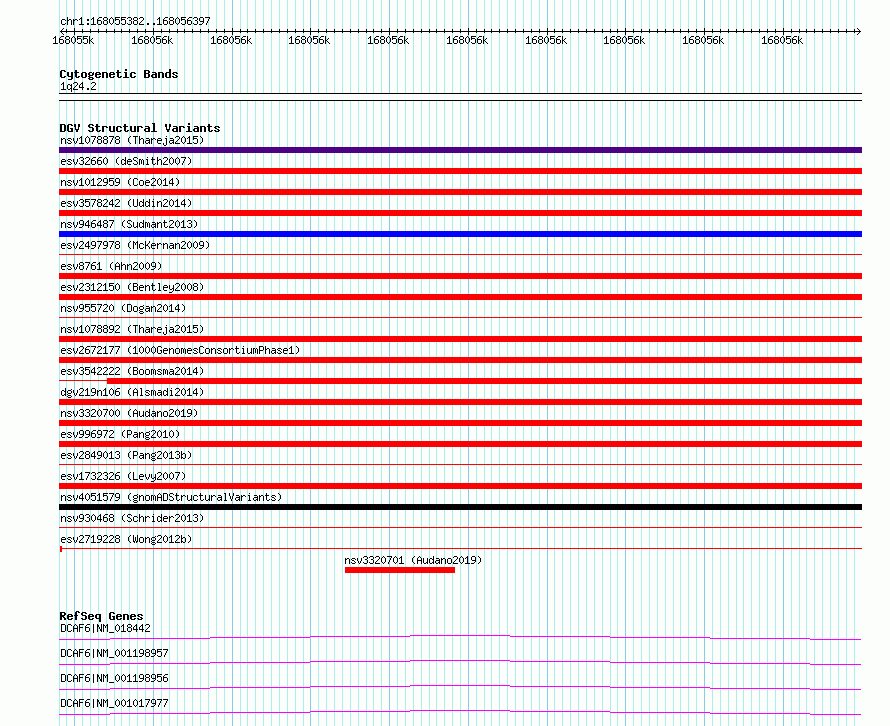890x726 pixels.
Task: Click the red bar under esv996972
Action: (460, 444)
